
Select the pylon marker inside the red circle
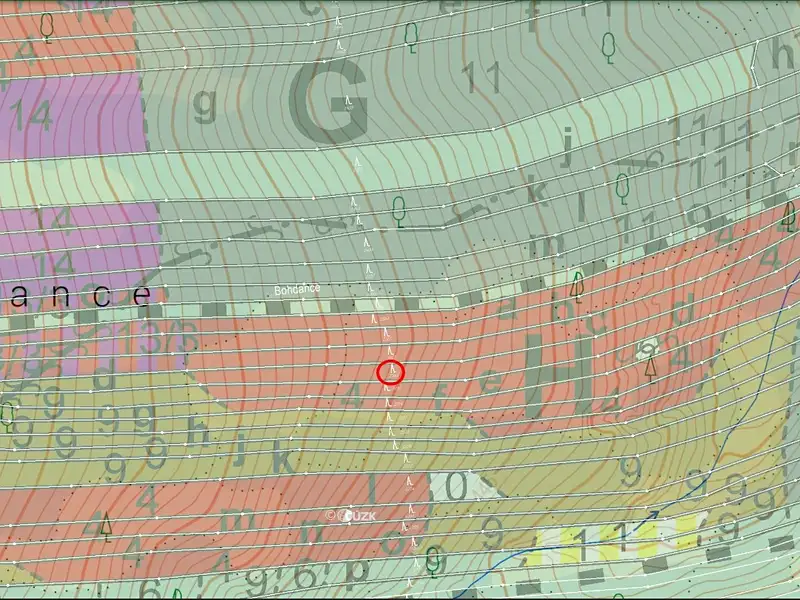click(x=392, y=368)
